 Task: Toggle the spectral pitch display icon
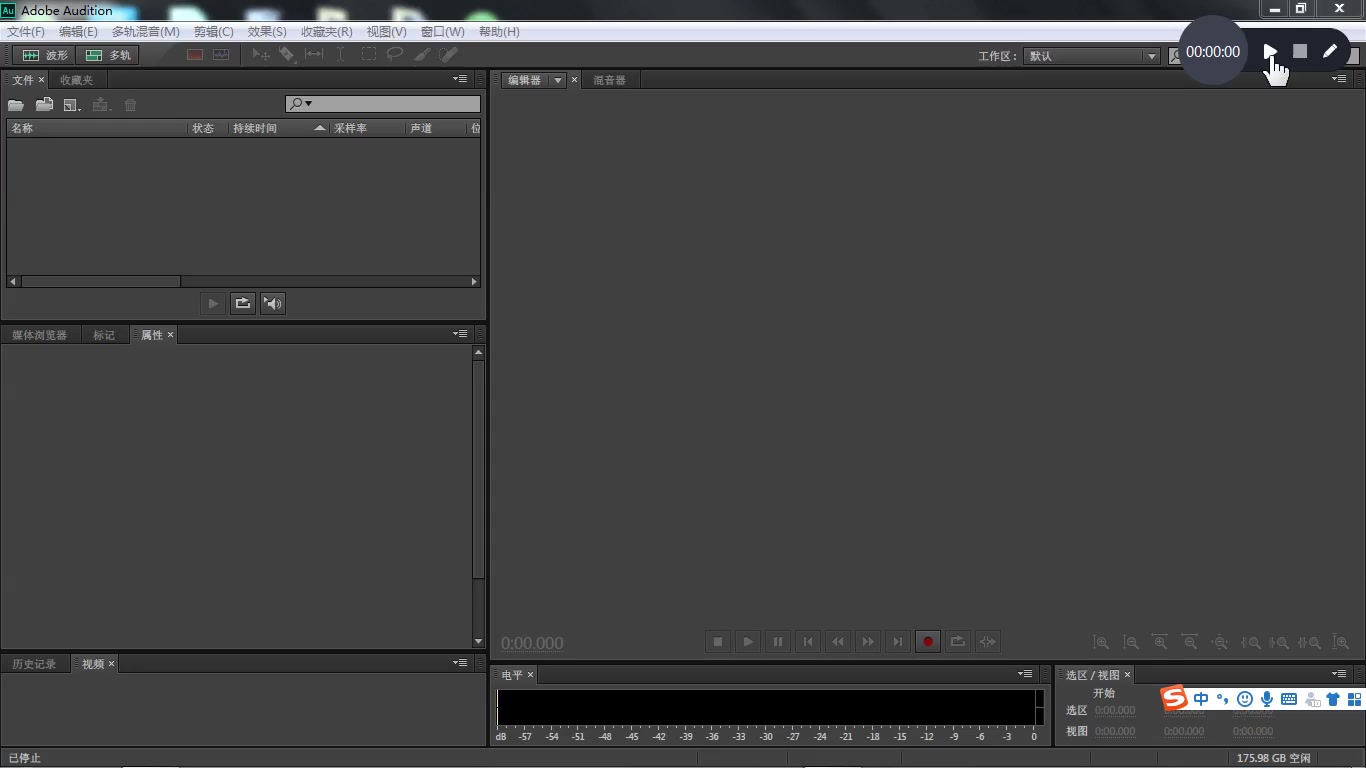(x=221, y=55)
